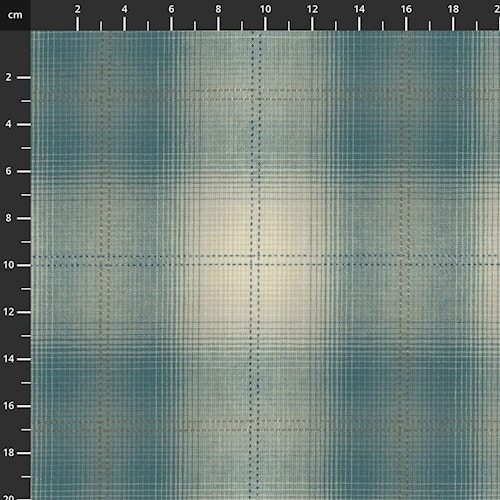Select the 6 mark on horizontal ruler
This screenshot has height=500, width=500.
pos(171,9)
